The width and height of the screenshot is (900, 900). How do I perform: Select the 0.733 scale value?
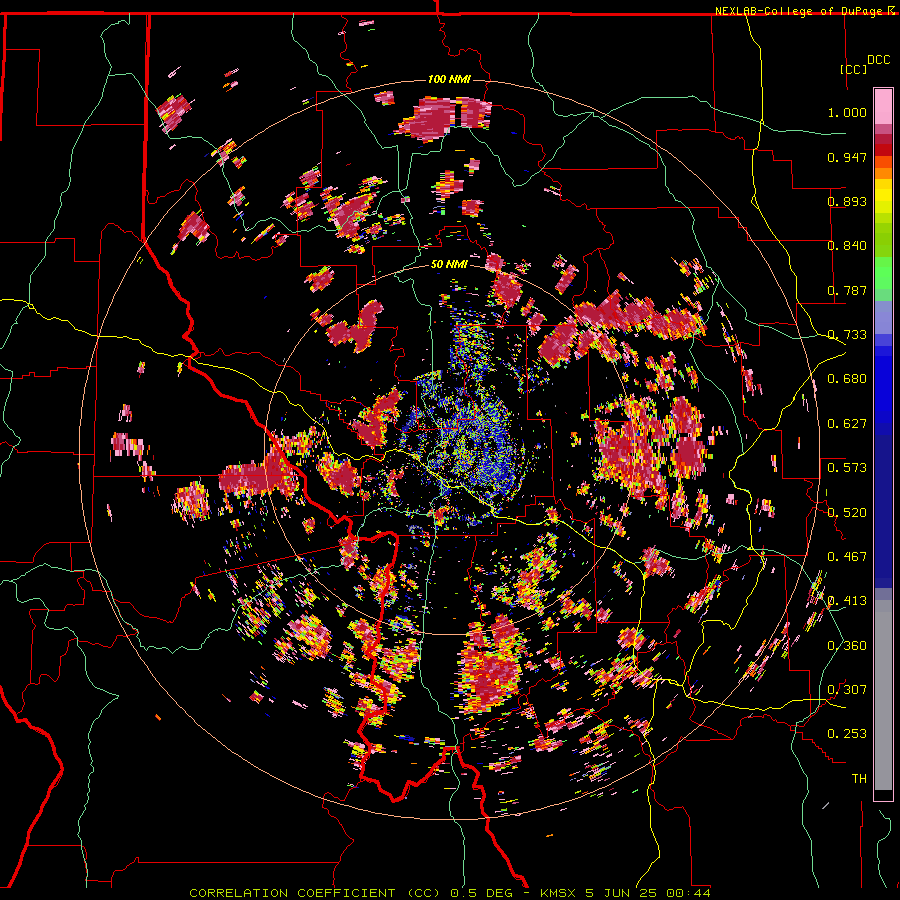tap(847, 335)
